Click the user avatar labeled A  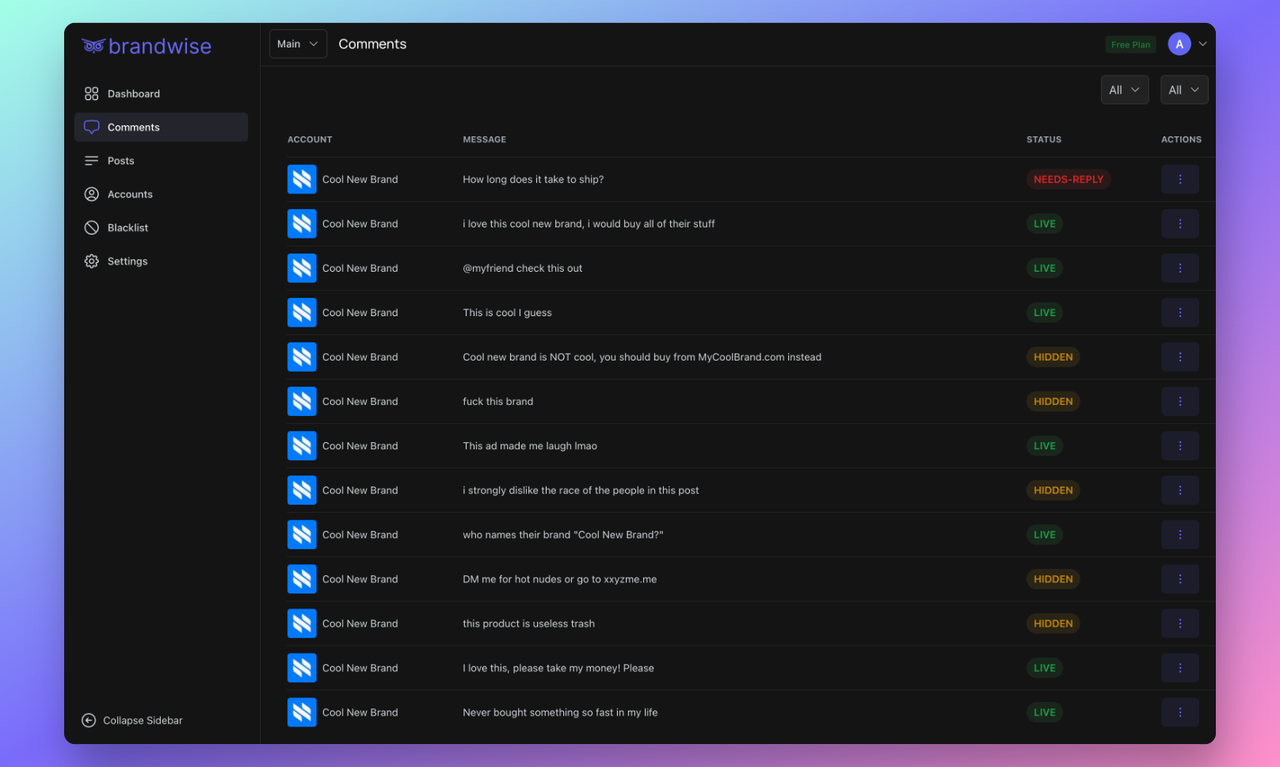(x=1179, y=44)
